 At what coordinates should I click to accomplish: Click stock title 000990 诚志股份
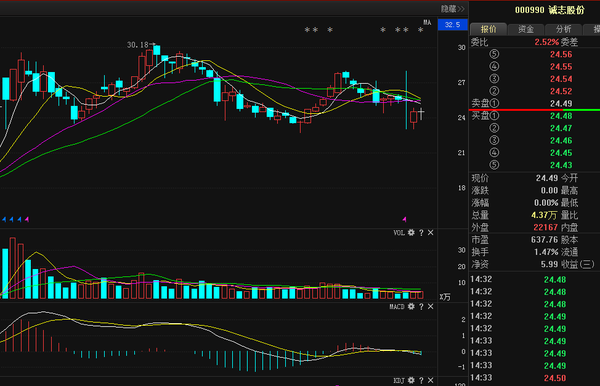pyautogui.click(x=549, y=10)
